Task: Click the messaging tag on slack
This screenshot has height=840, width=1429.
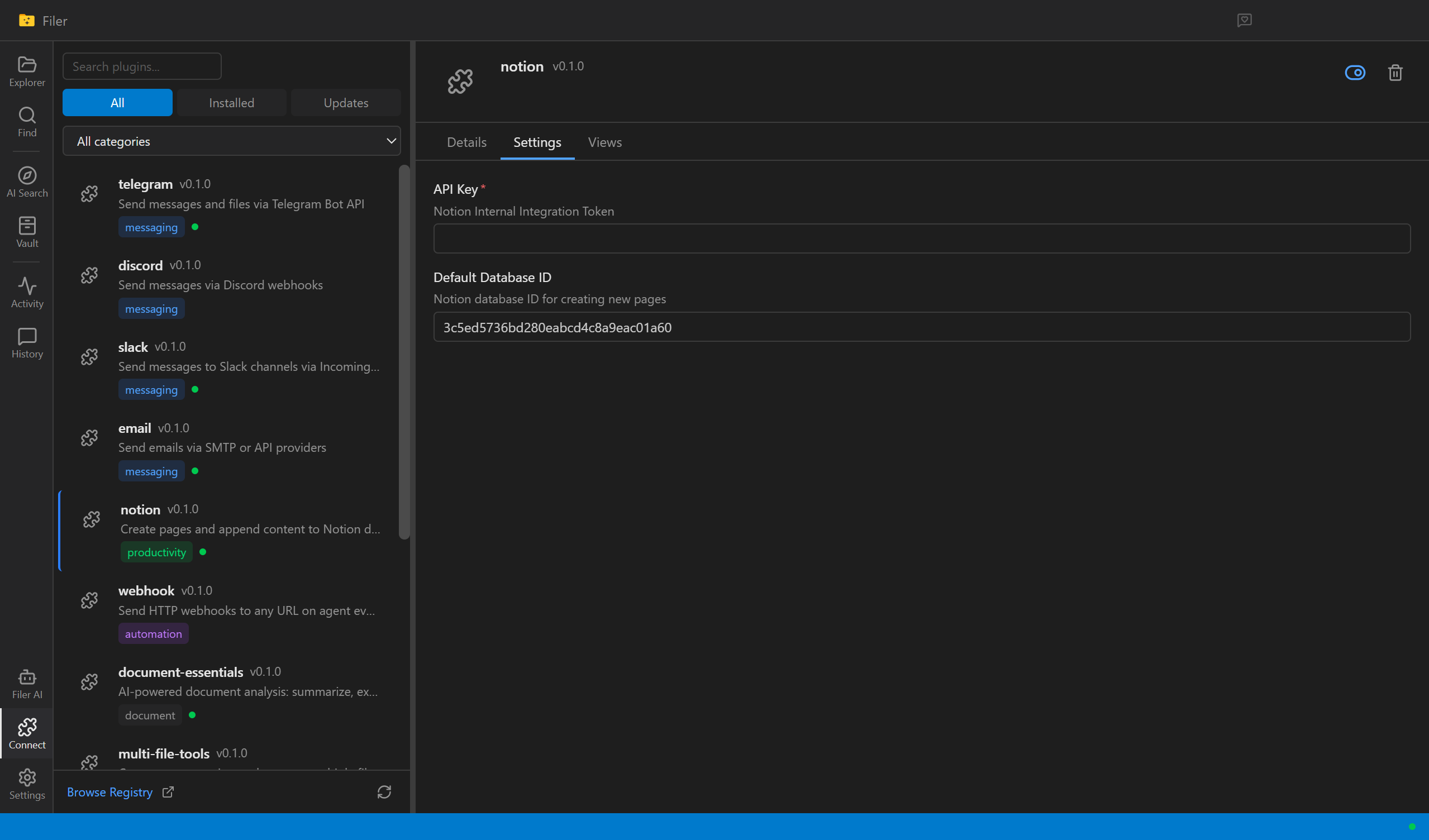Action: 151,390
